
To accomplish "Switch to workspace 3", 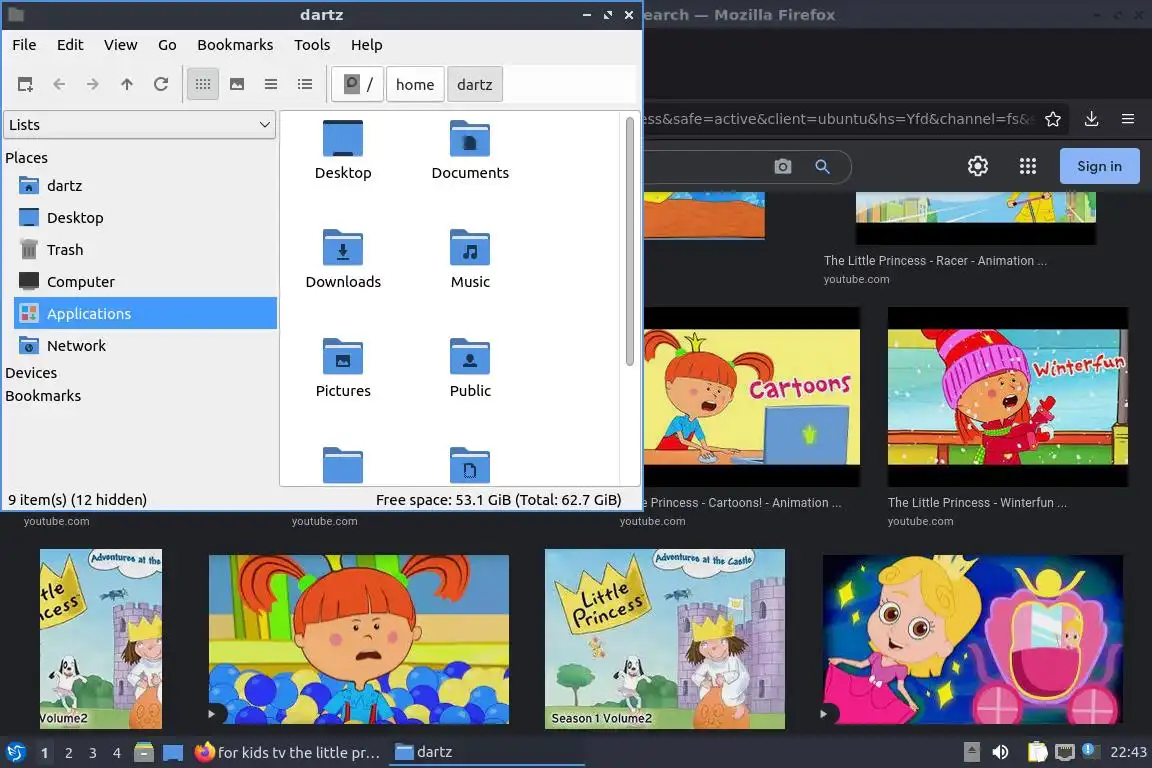I will coord(93,753).
